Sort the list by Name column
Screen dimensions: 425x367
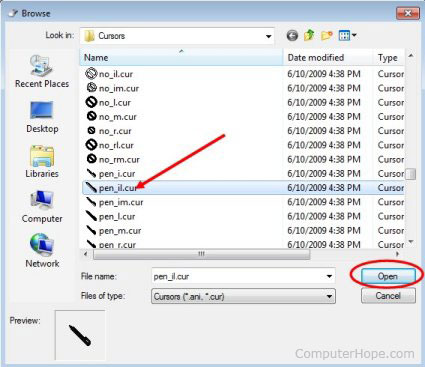pos(182,57)
